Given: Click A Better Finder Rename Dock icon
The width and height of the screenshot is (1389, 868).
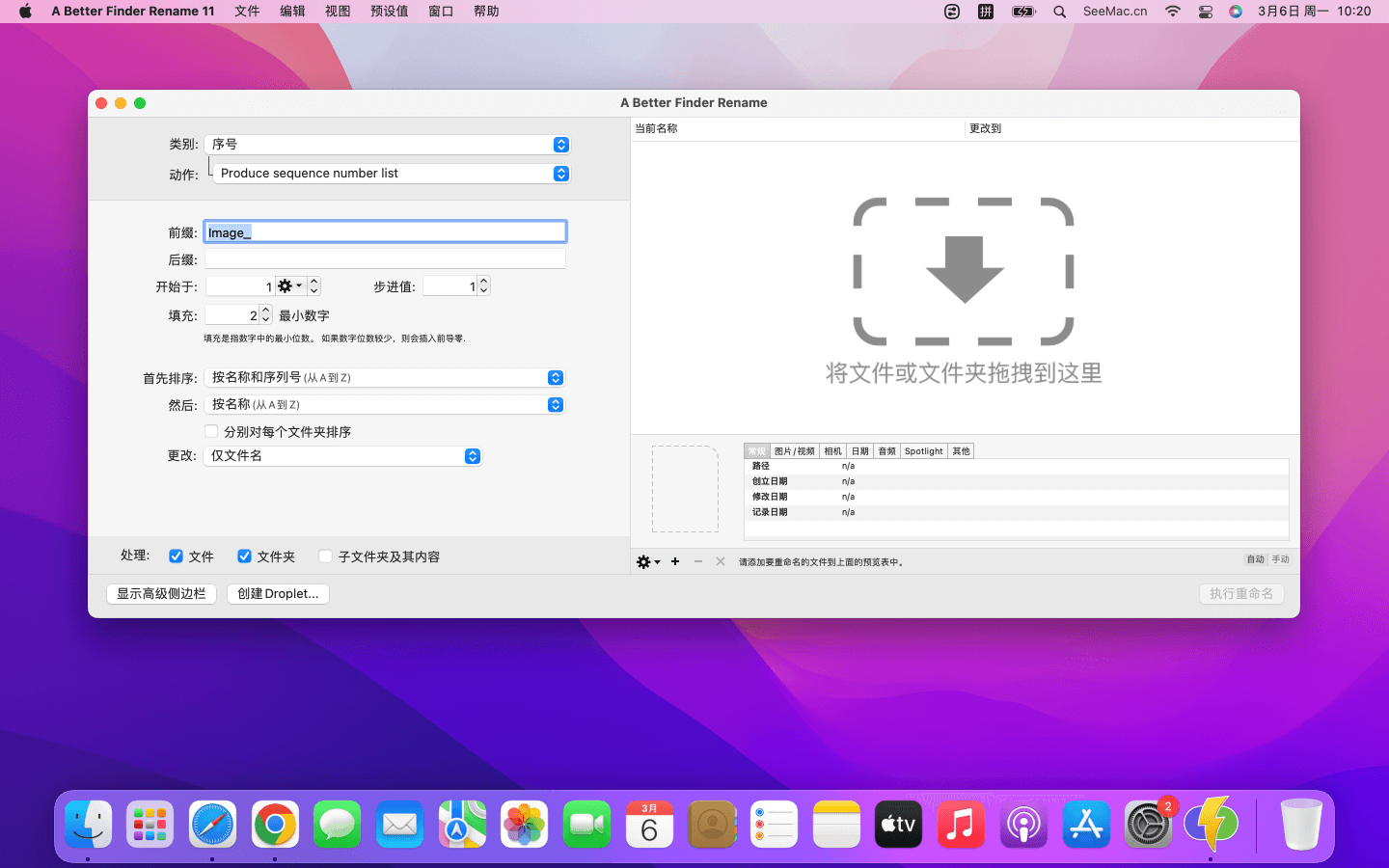Looking at the screenshot, I should pos(1211,825).
